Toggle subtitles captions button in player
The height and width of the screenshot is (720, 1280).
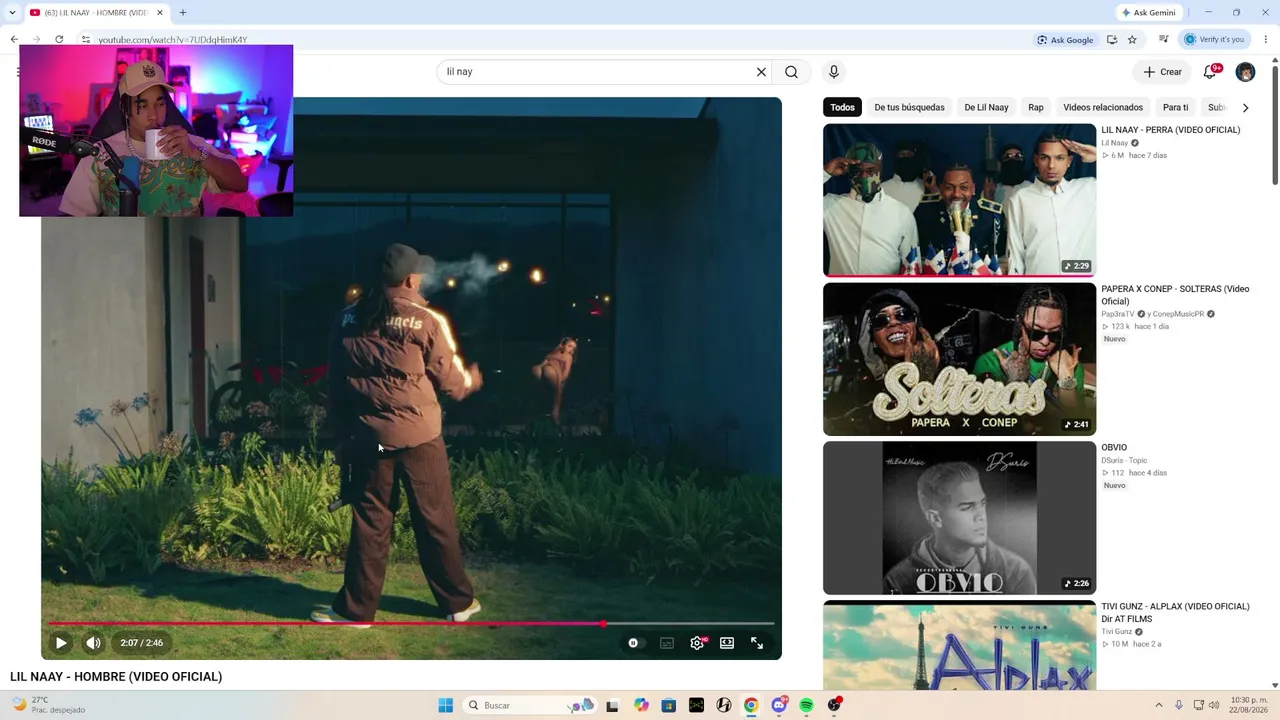tap(667, 643)
